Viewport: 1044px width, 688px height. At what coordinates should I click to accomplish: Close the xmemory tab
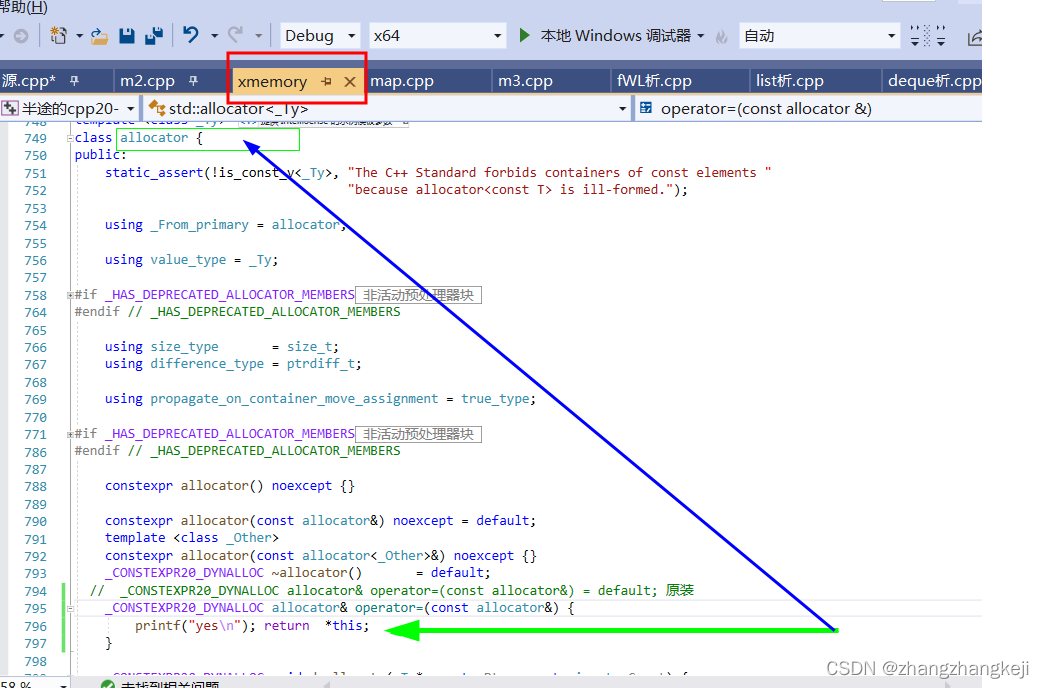(350, 81)
